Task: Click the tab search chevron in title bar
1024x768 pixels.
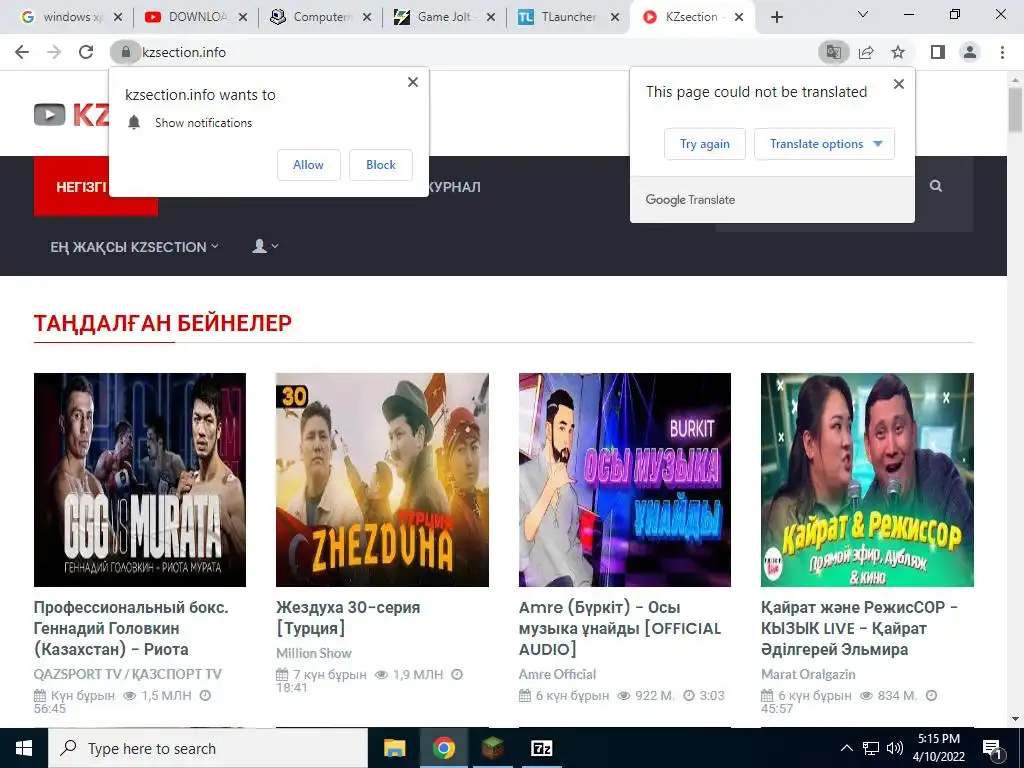Action: (x=863, y=14)
